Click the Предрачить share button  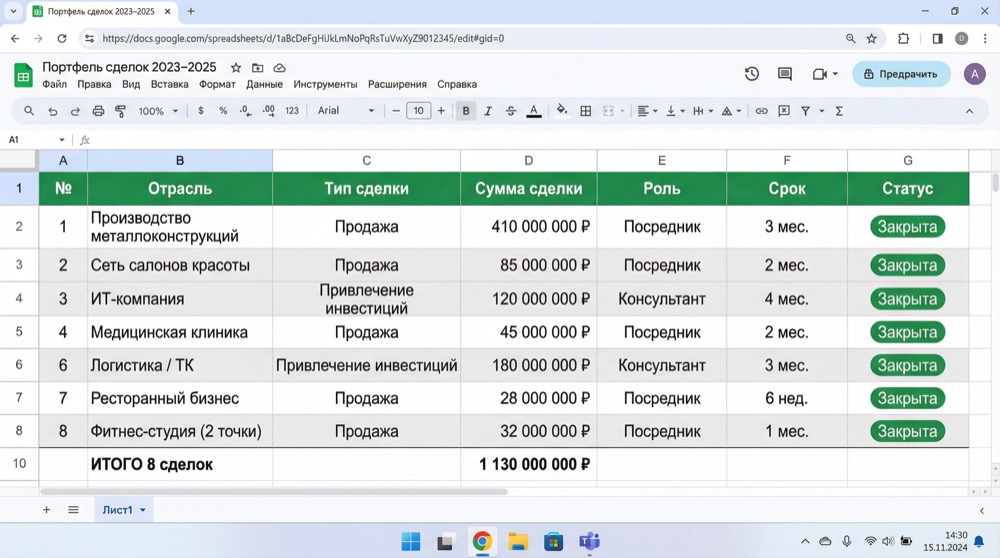pos(901,74)
